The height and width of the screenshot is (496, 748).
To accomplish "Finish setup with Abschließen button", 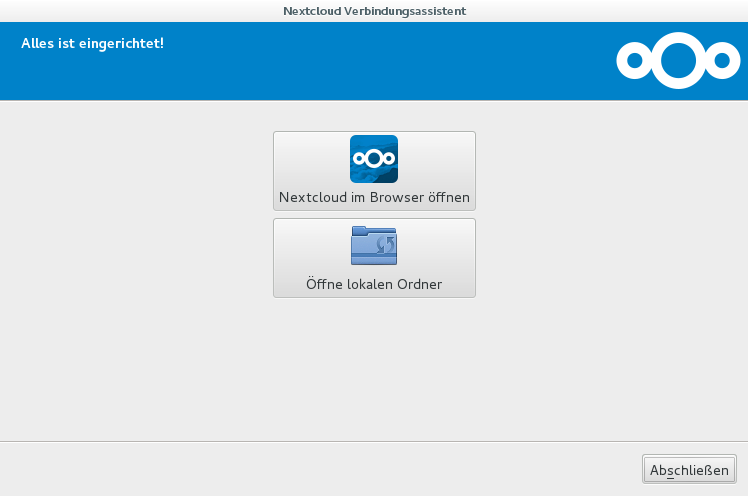I will (x=689, y=470).
